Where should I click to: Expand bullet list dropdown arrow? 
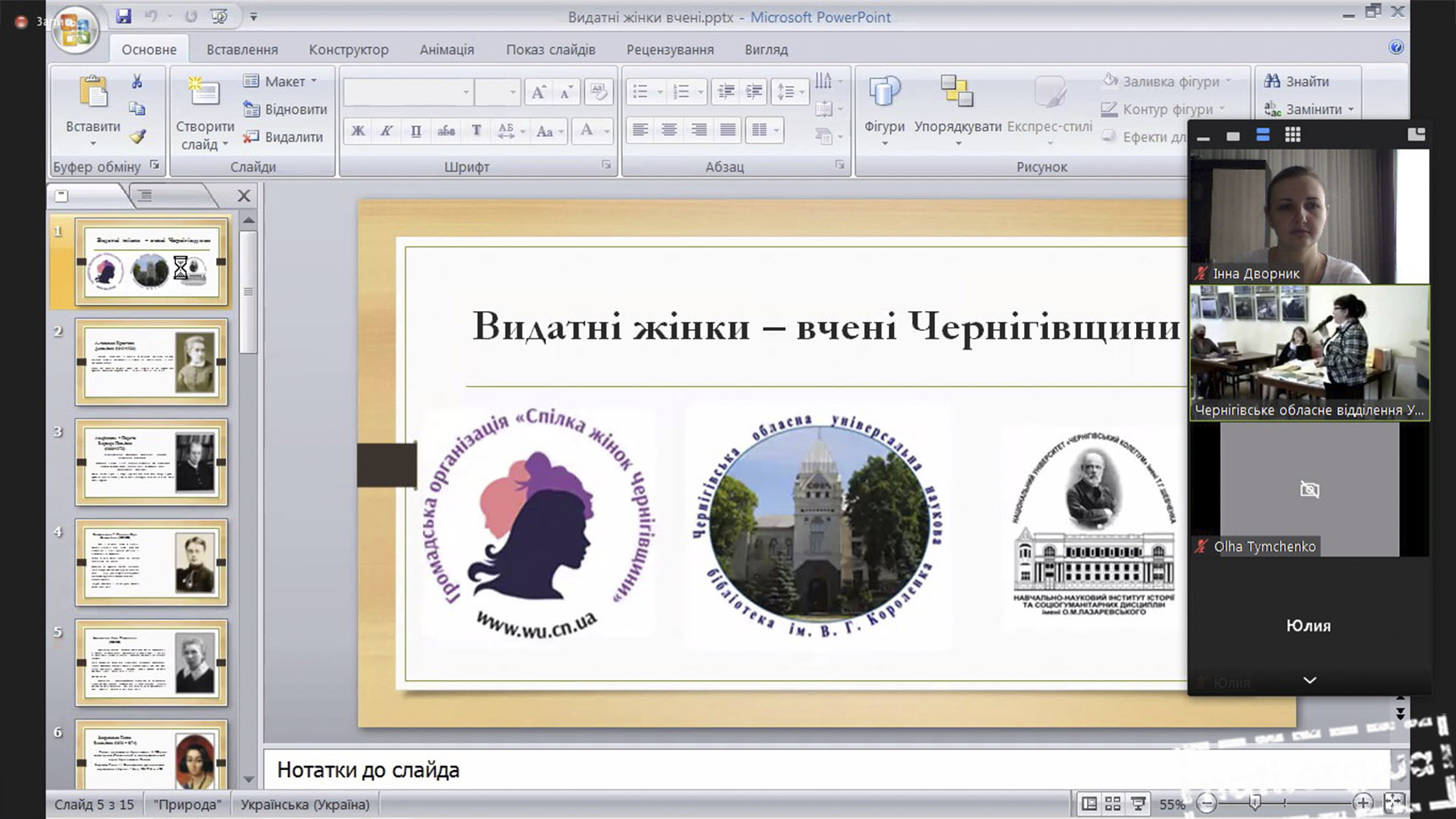660,92
